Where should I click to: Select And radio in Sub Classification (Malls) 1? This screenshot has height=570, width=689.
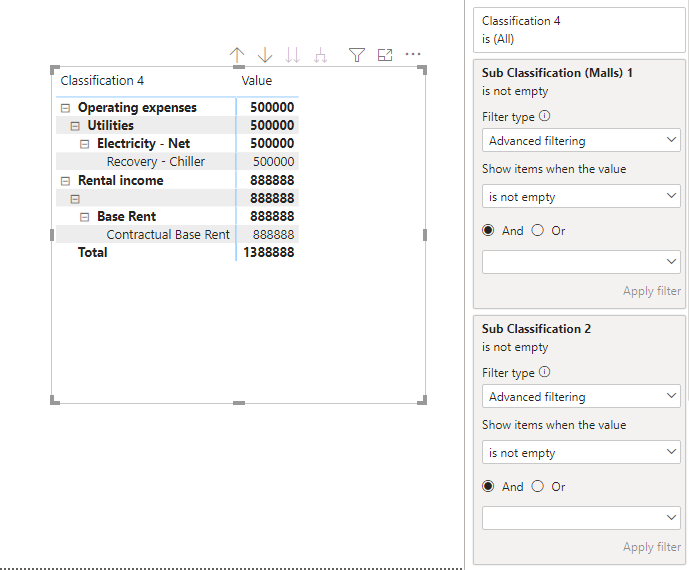pyautogui.click(x=488, y=230)
